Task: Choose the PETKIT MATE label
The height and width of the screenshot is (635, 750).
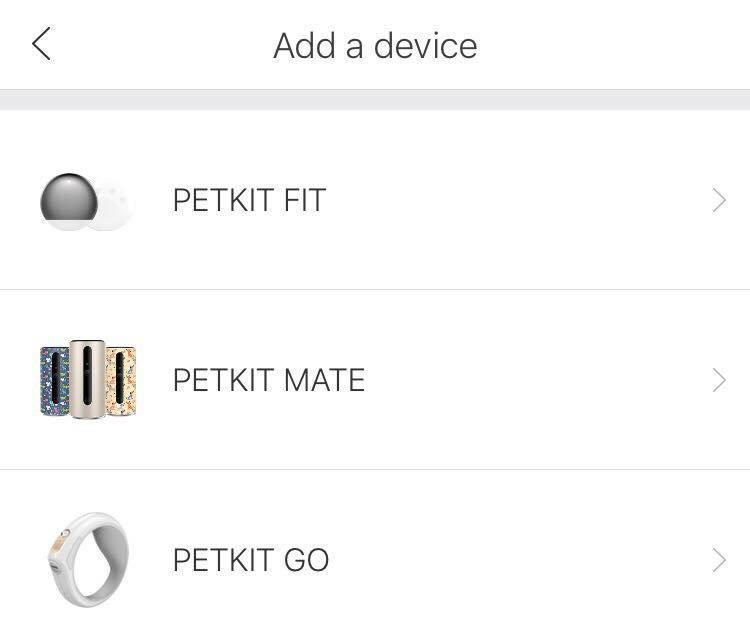Action: tap(269, 380)
